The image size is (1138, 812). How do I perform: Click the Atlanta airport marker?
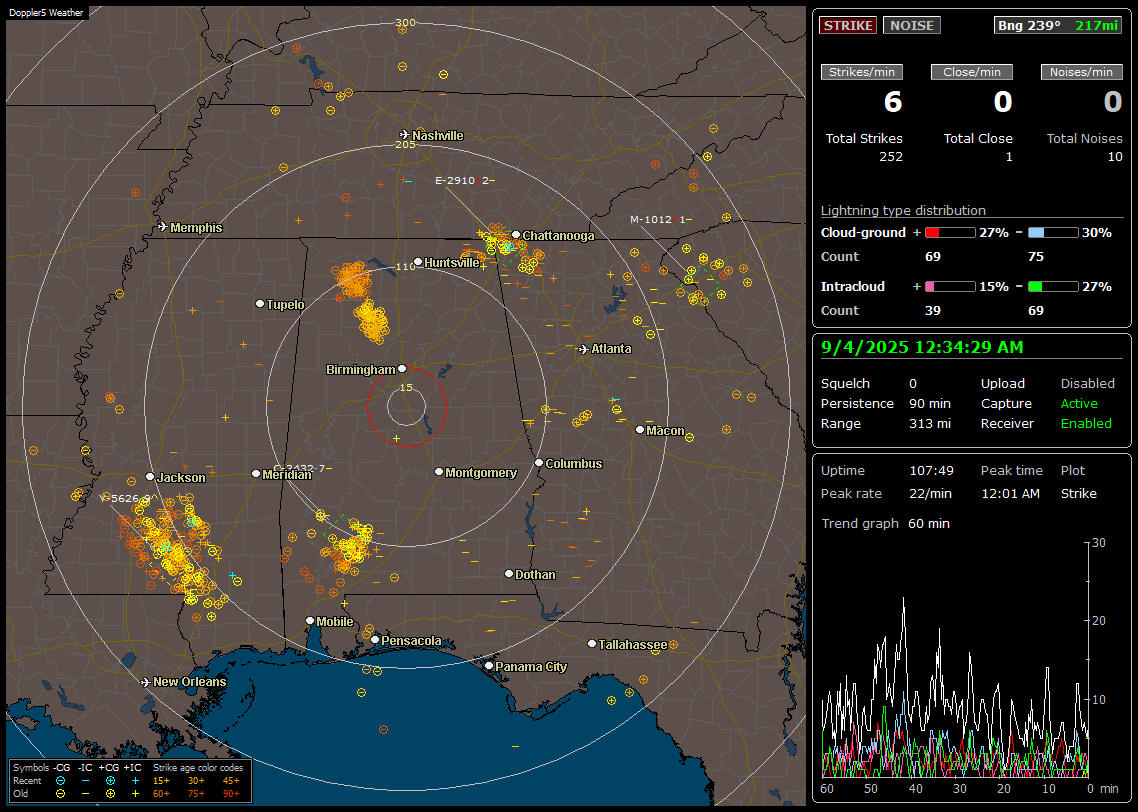(583, 349)
